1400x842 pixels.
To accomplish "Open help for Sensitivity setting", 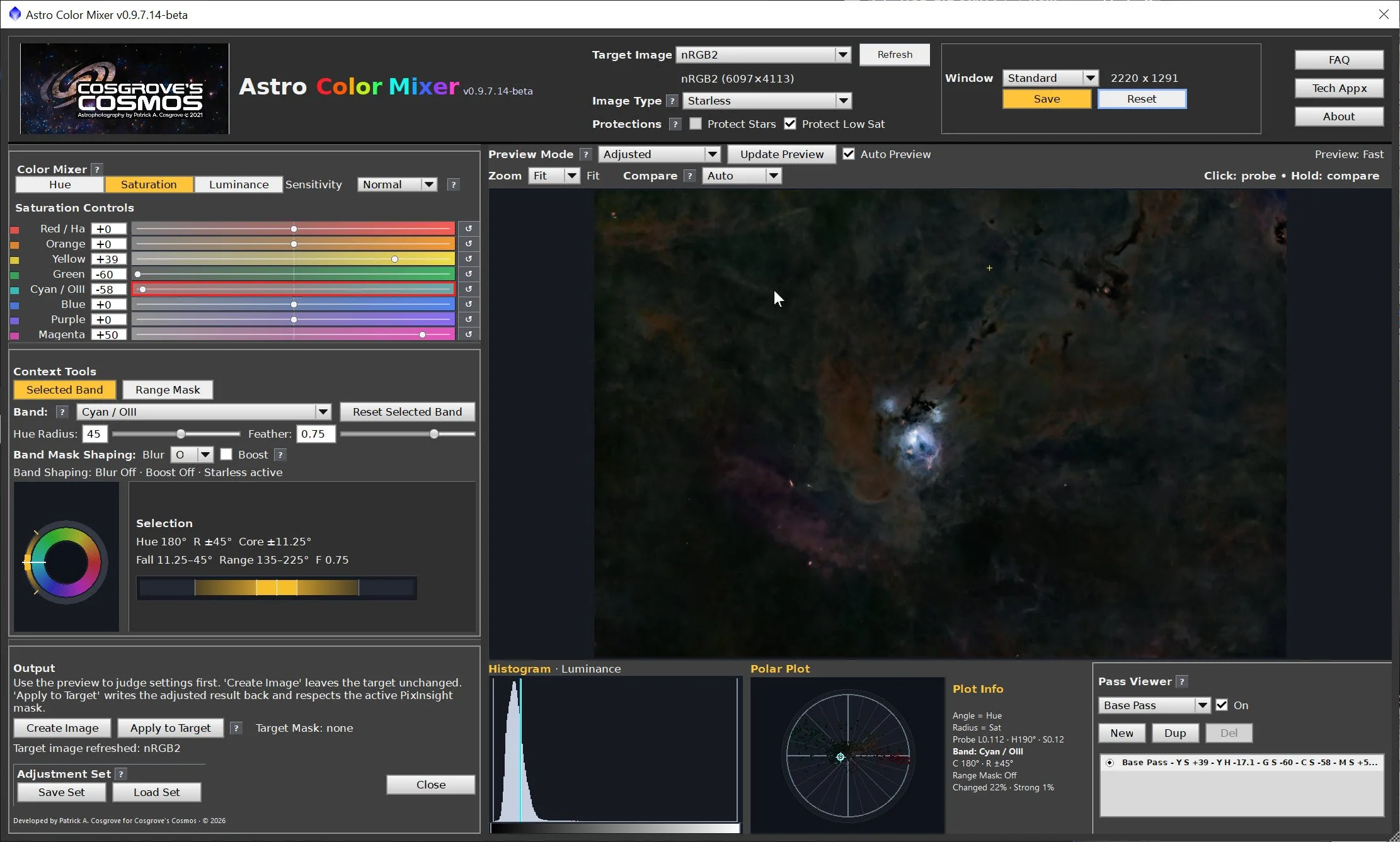I will click(x=453, y=185).
